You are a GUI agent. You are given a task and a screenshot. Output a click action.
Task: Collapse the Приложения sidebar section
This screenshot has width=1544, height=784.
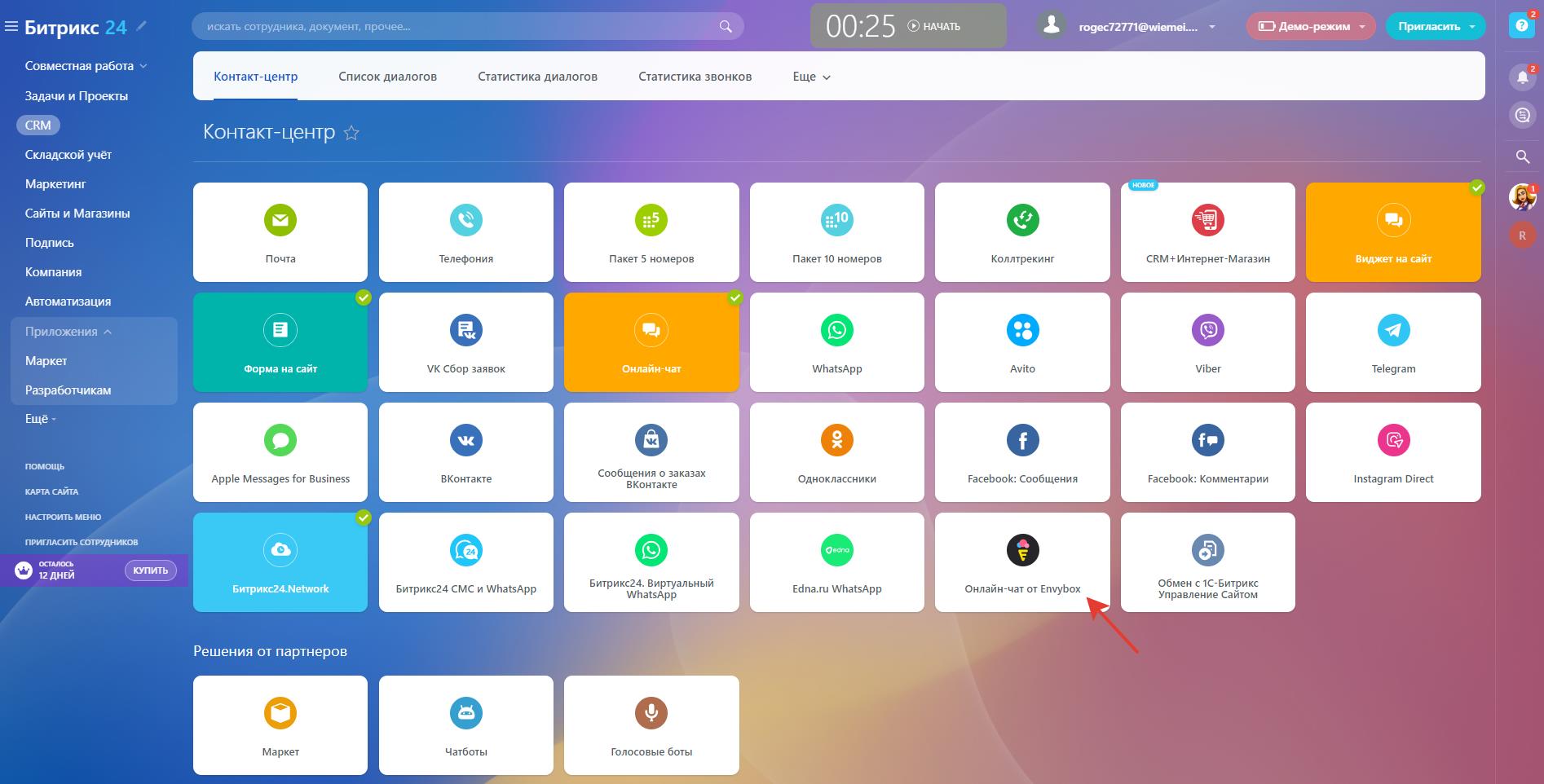(x=68, y=332)
